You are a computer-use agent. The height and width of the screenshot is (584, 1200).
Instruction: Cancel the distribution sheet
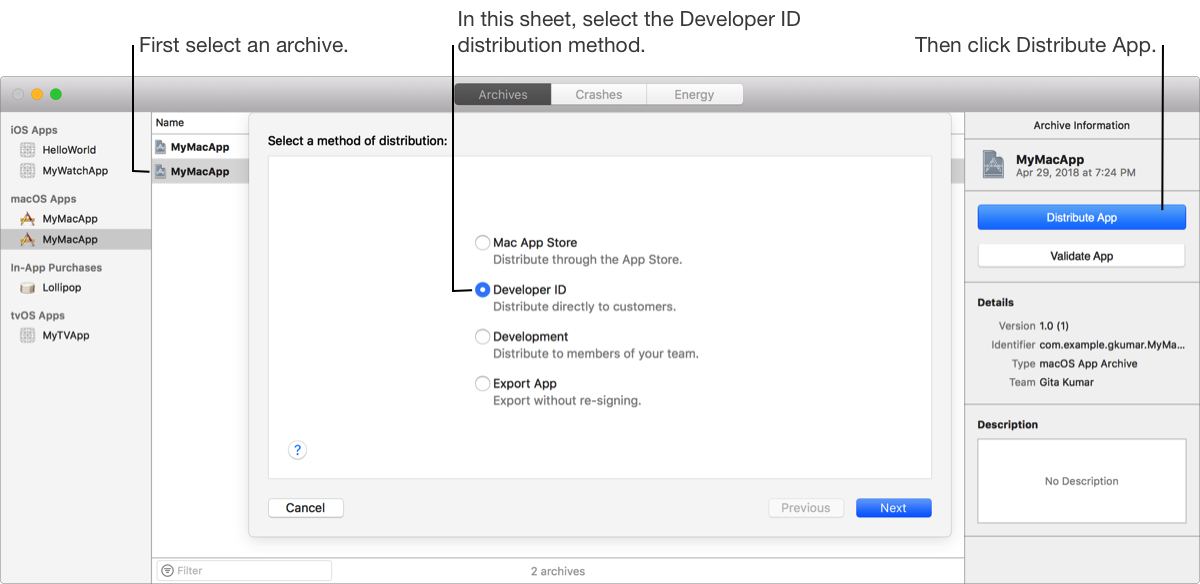306,508
